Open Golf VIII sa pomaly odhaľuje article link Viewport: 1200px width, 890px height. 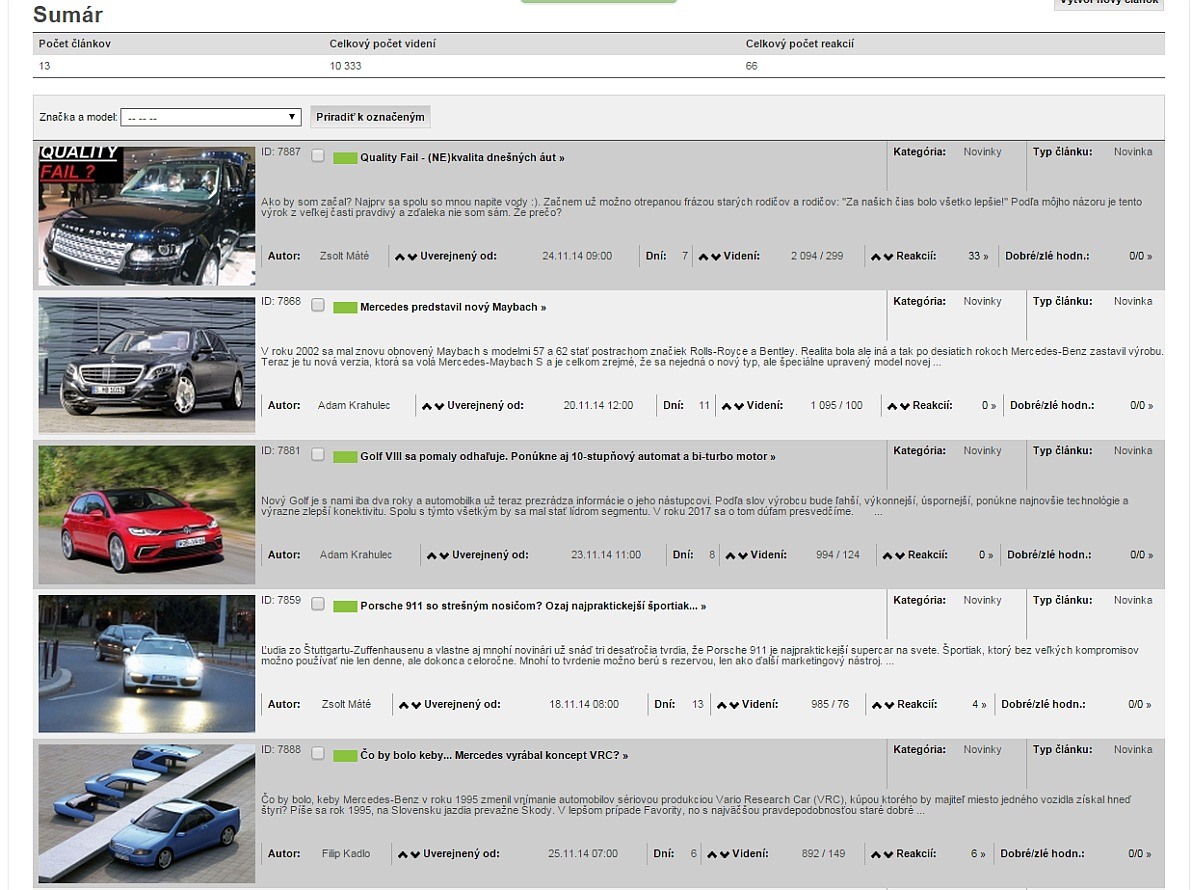(567, 457)
